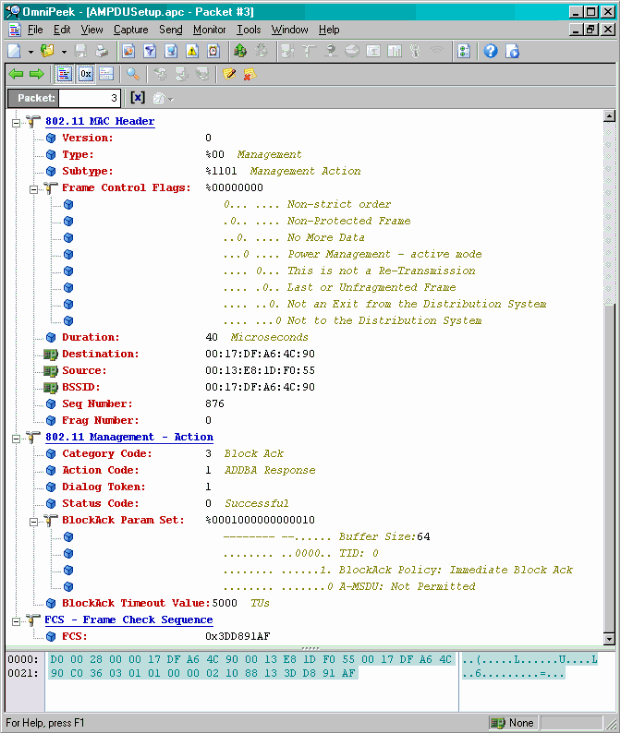
Task: Collapse the FCS - Frame Check Sequence node
Action: [x=16, y=621]
